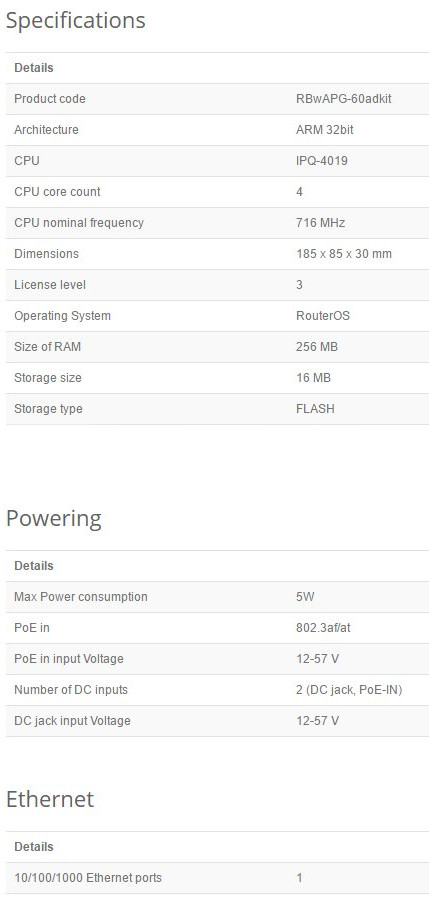429x907 pixels.
Task: Click the License level label
Action: coord(50,285)
